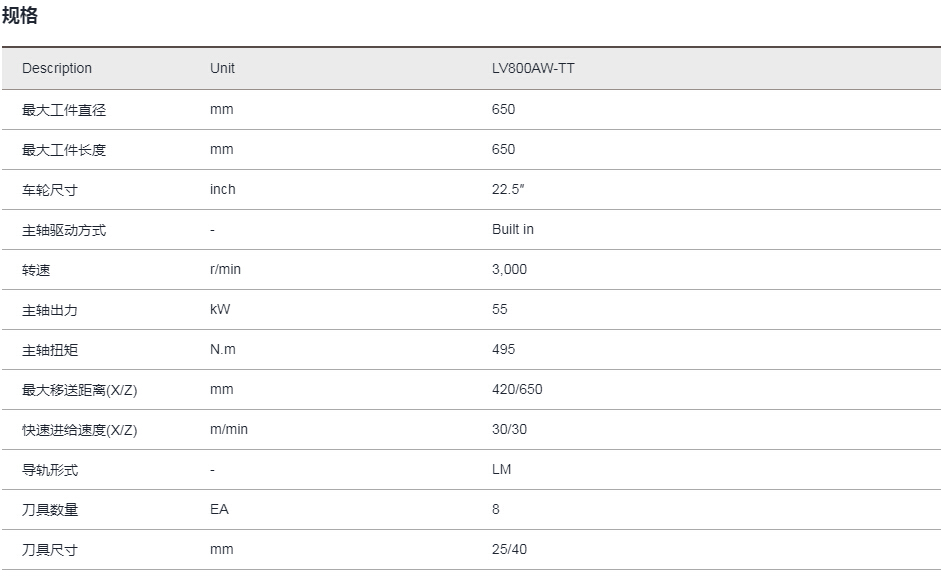Select the 420/650 travel value

pos(517,389)
